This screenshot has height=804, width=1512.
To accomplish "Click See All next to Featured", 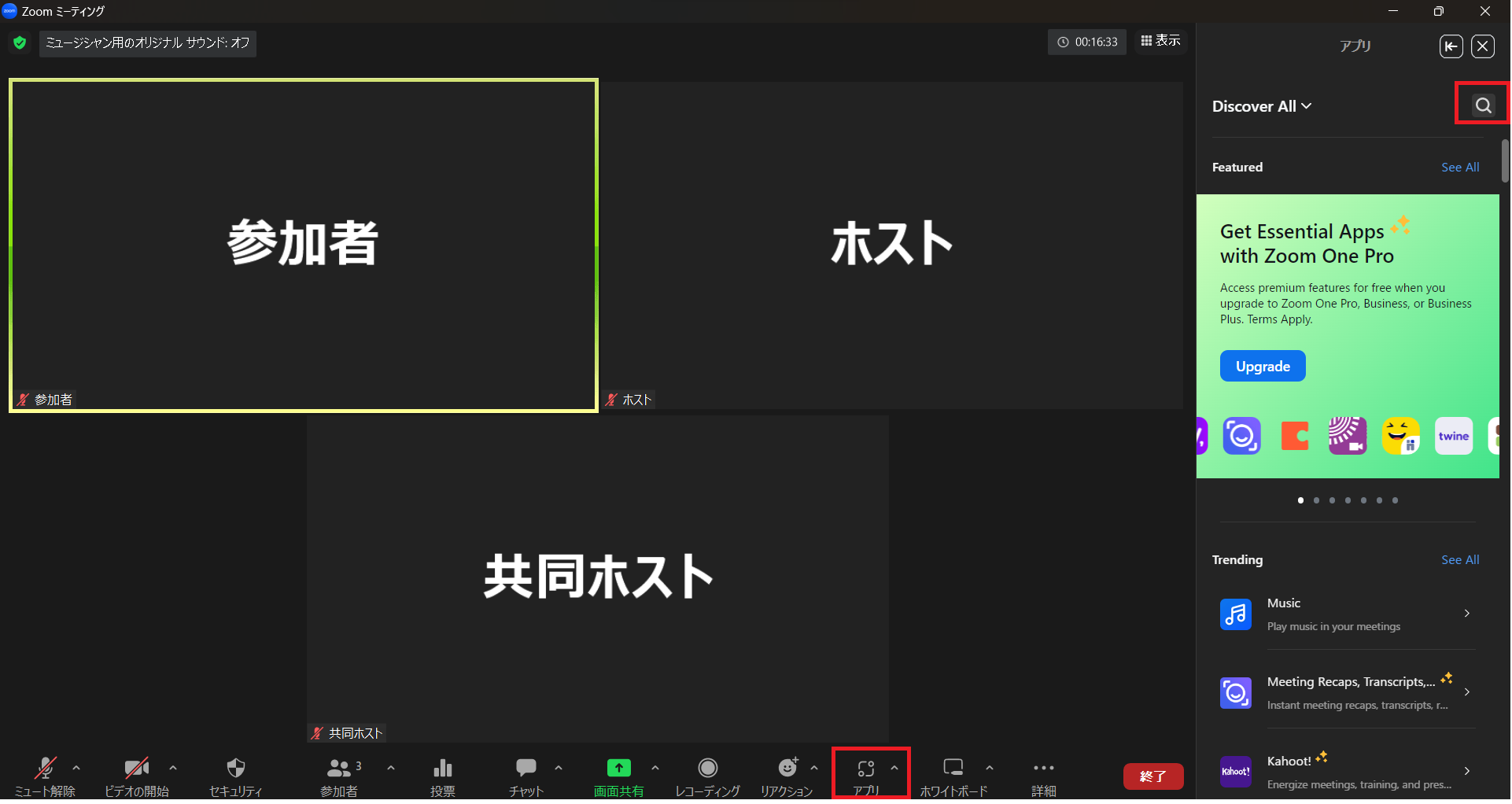I will tap(1459, 168).
